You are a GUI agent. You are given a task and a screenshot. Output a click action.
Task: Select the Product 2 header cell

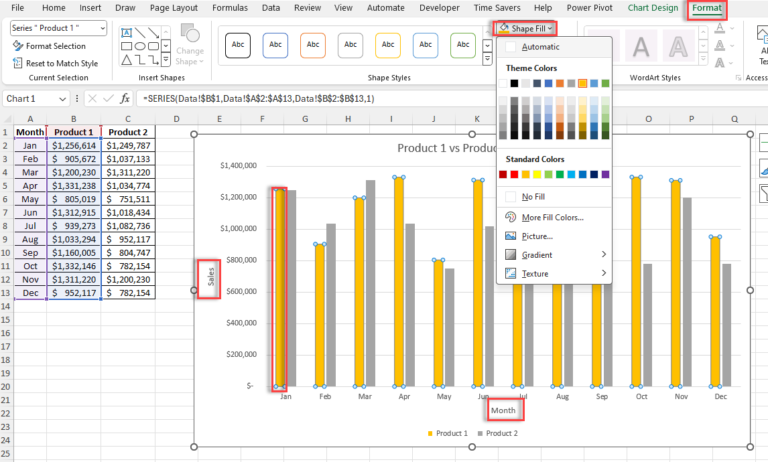pos(128,132)
